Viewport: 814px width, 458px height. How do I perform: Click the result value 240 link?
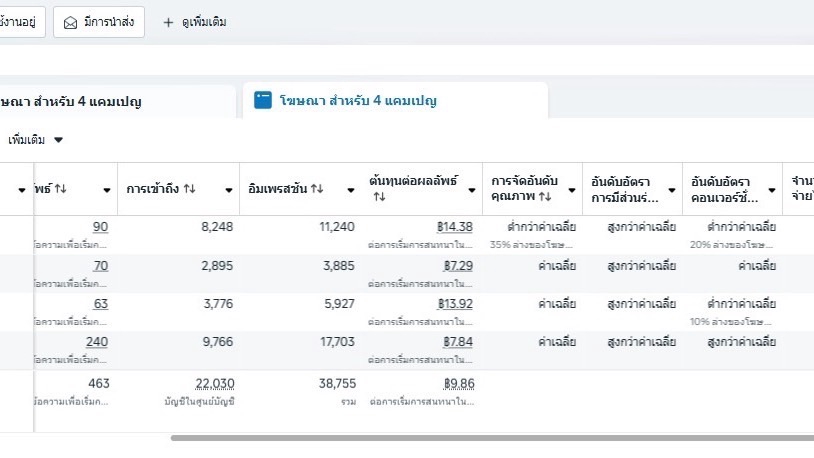point(97,342)
